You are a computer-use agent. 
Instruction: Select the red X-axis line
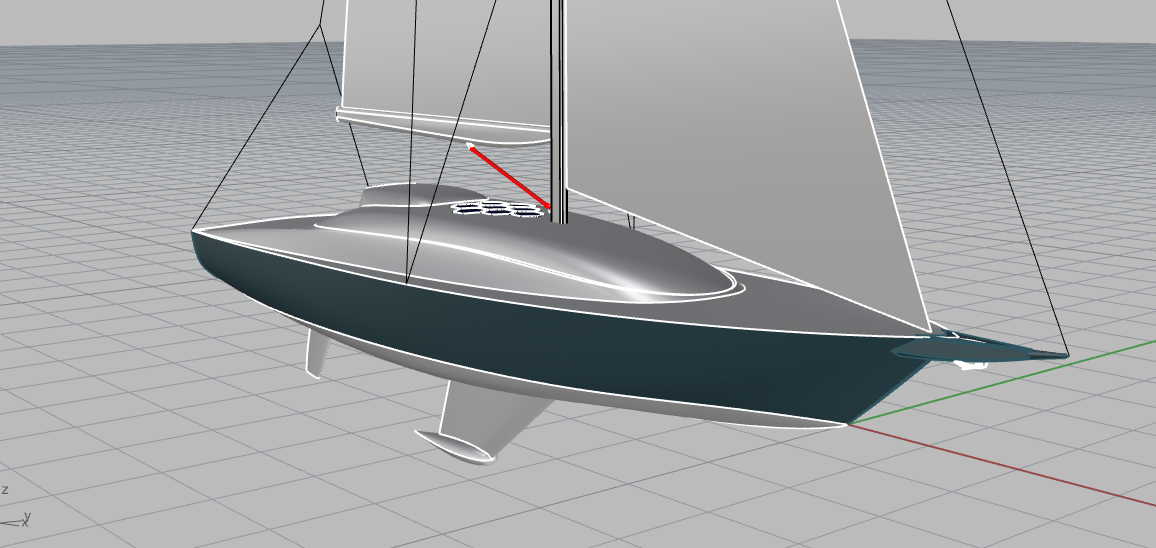[1000, 465]
